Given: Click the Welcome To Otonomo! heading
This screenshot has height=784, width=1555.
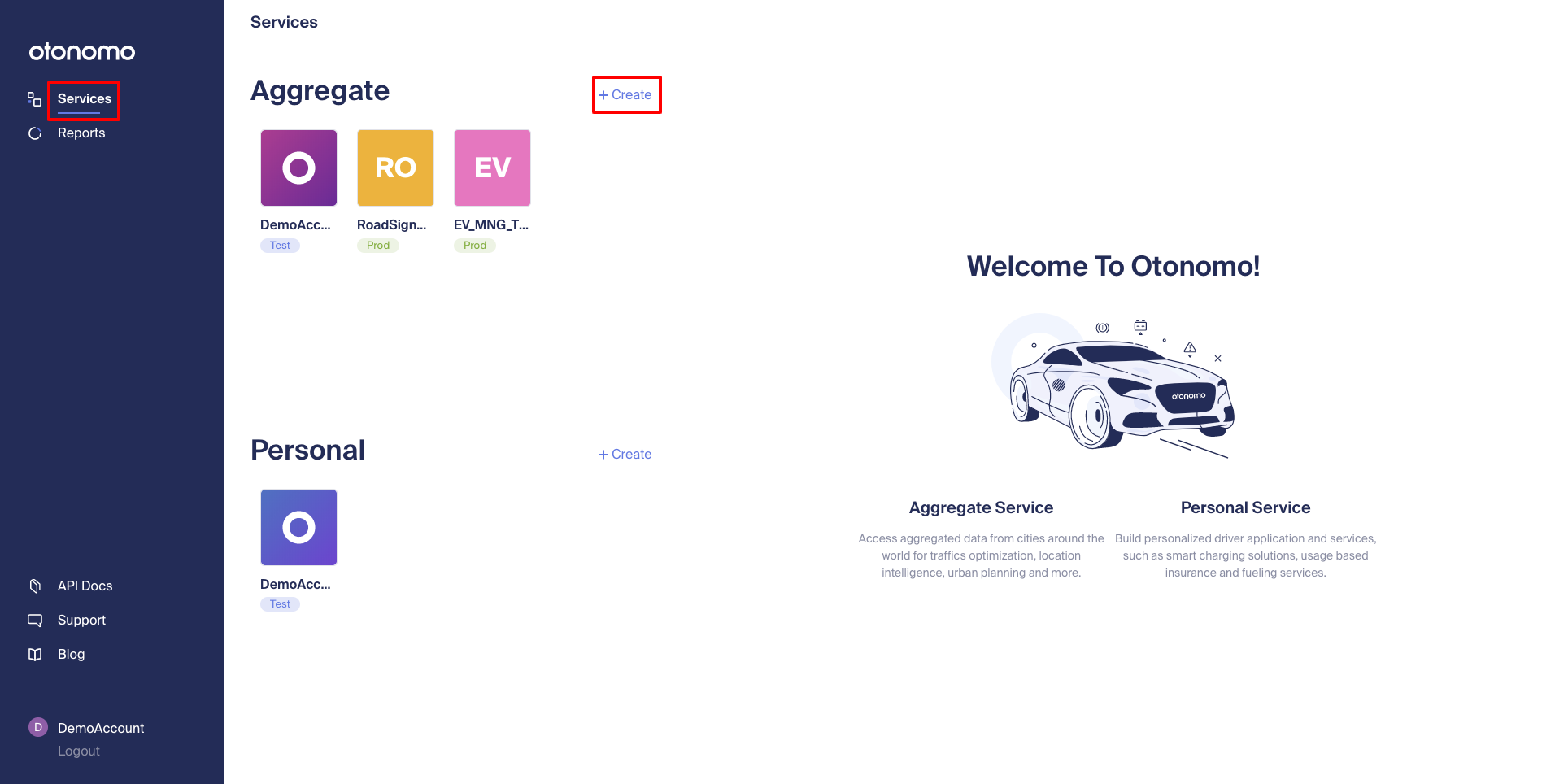Looking at the screenshot, I should (1113, 267).
